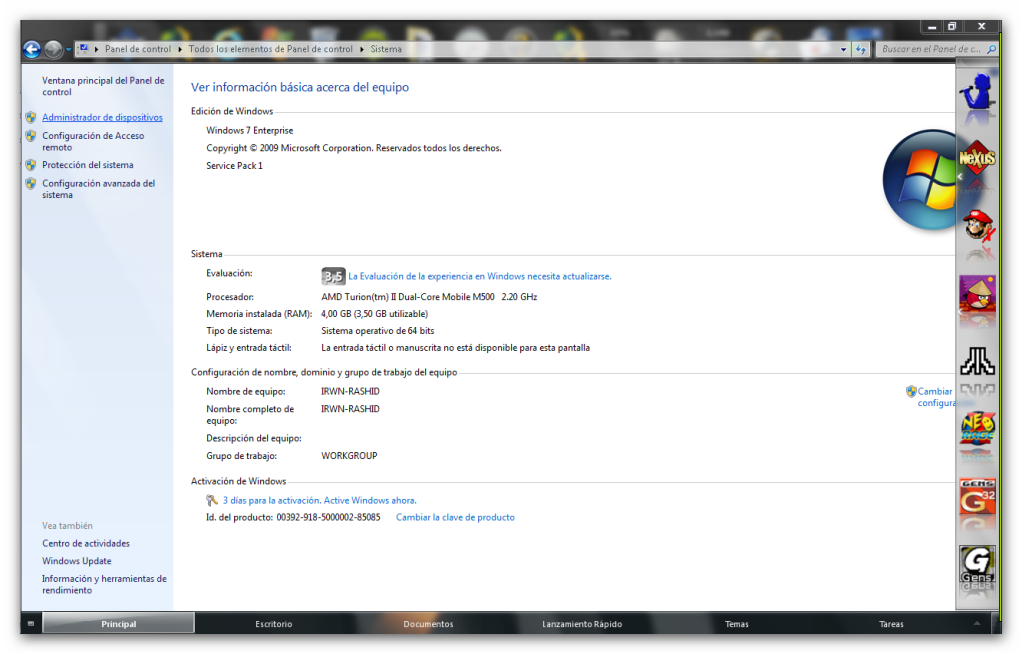Open Protección del sistema link
This screenshot has height=654, width=1022.
pyautogui.click(x=87, y=165)
